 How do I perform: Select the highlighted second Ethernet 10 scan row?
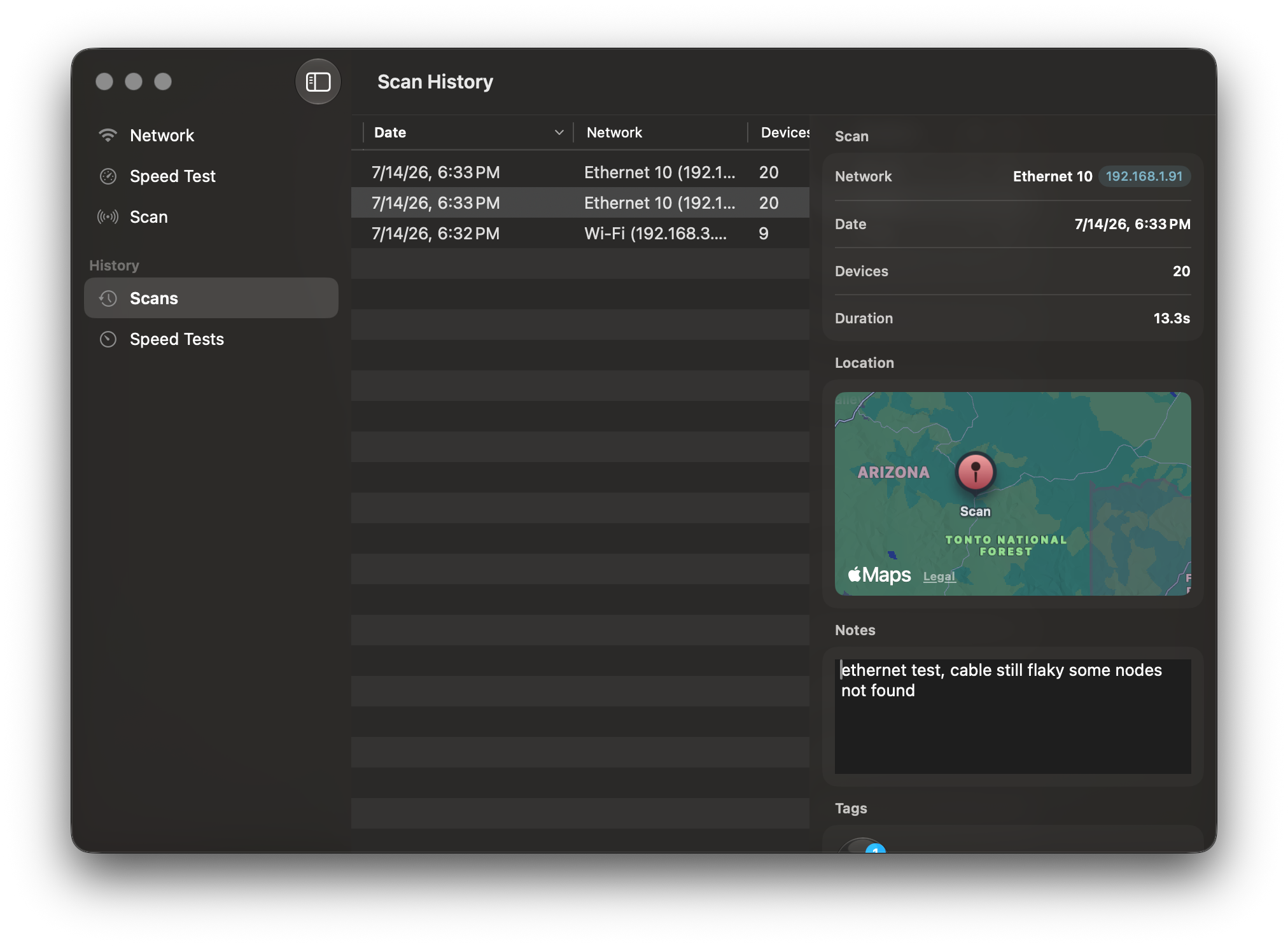tap(580, 202)
